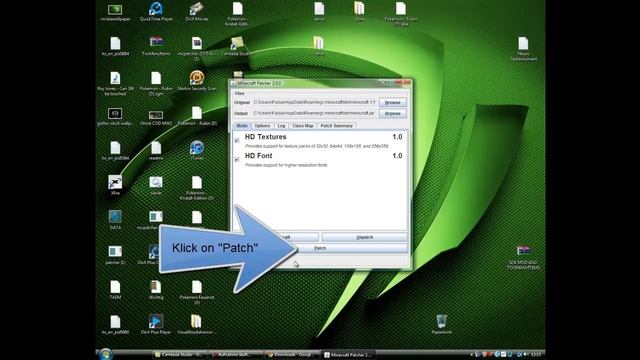The height and width of the screenshot is (360, 640).
Task: Select the iTunes desktop shortcut
Action: point(197,150)
